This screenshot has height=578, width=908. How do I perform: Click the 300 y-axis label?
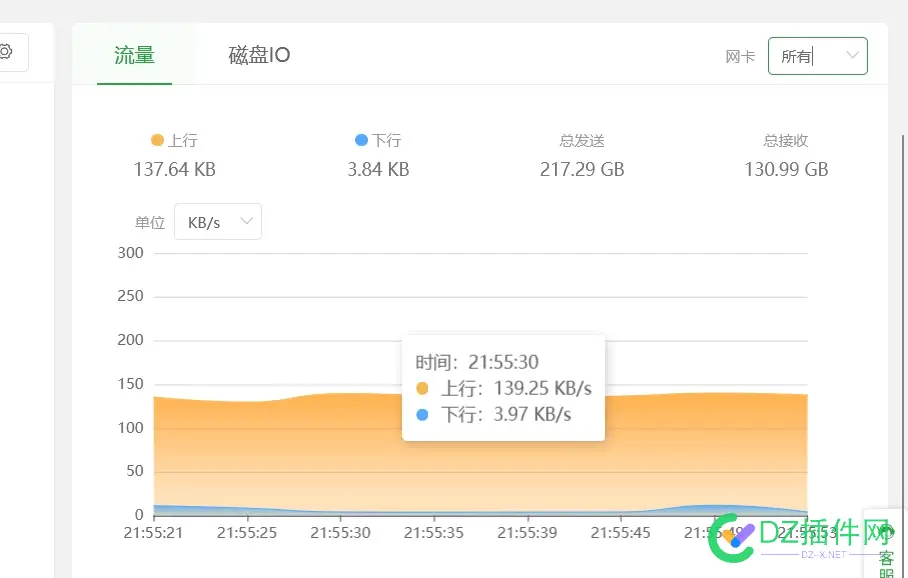pos(130,253)
